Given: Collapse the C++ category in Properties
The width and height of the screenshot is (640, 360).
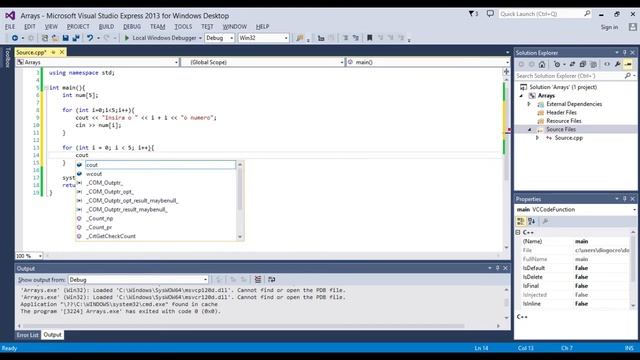Looking at the screenshot, I should click(x=518, y=232).
